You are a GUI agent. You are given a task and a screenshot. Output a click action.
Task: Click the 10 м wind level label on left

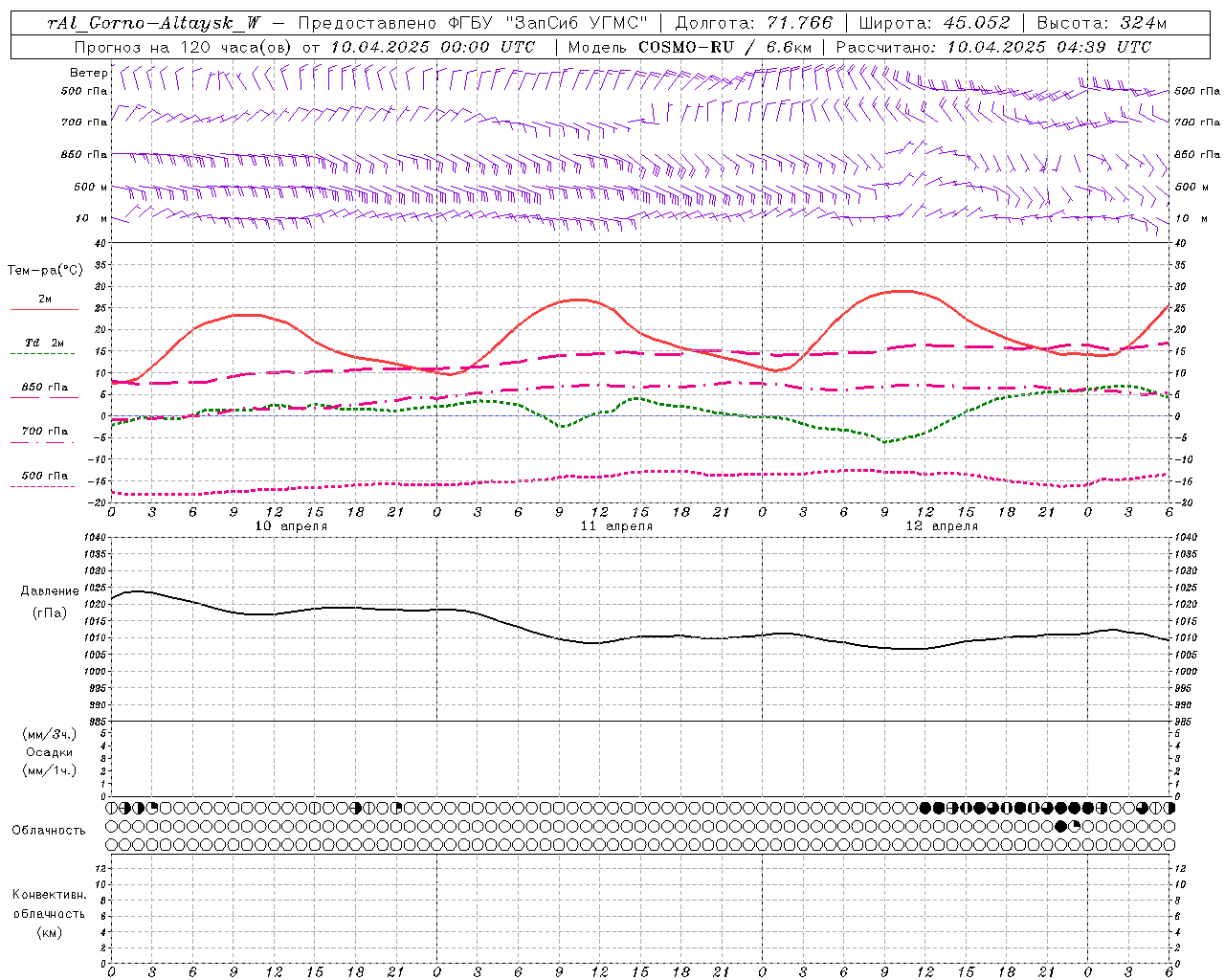coord(91,218)
